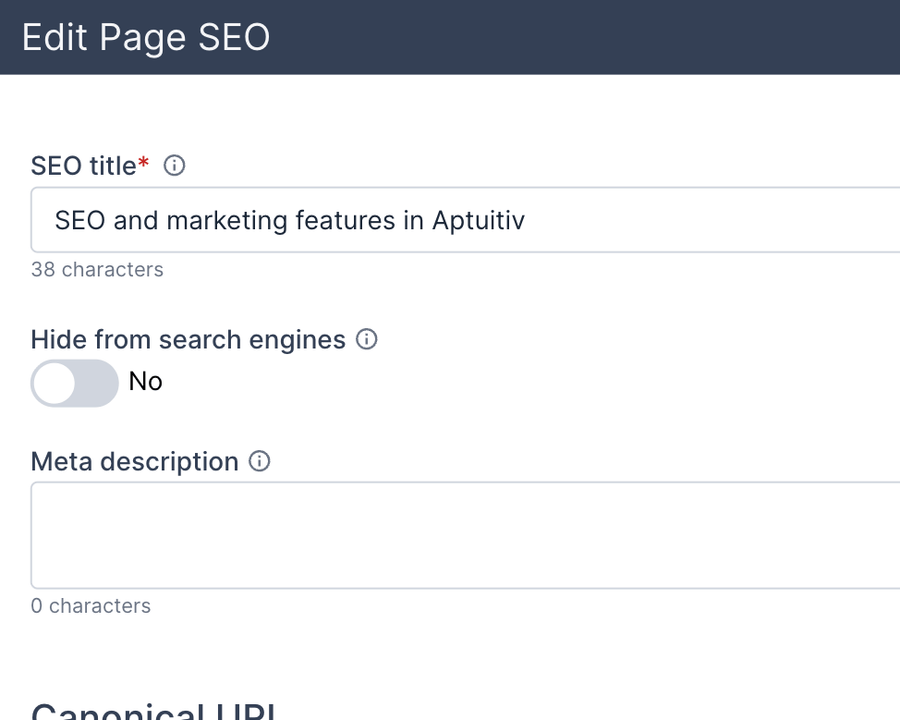Click the Hide from search engines label
900x720 pixels.
(189, 339)
